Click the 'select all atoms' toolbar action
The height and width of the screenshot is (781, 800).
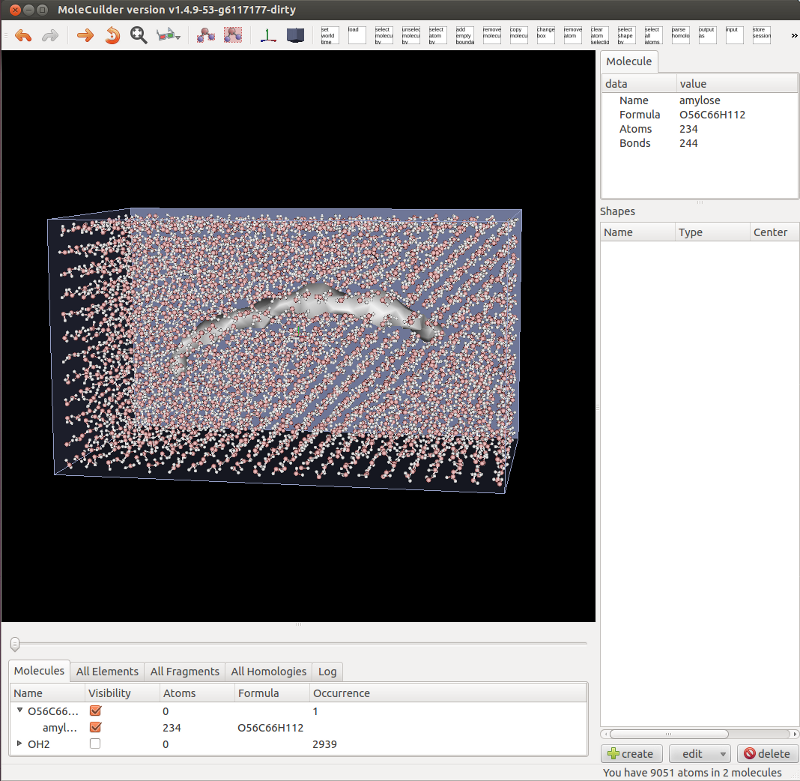[x=654, y=35]
